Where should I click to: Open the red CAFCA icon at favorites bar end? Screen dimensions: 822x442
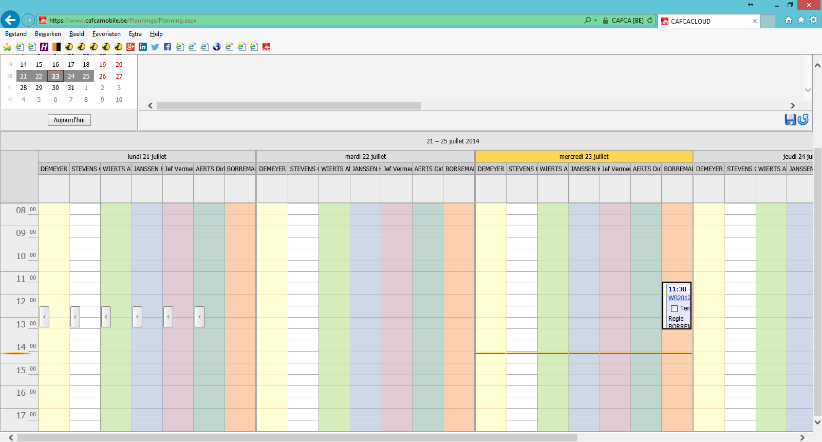click(x=266, y=47)
